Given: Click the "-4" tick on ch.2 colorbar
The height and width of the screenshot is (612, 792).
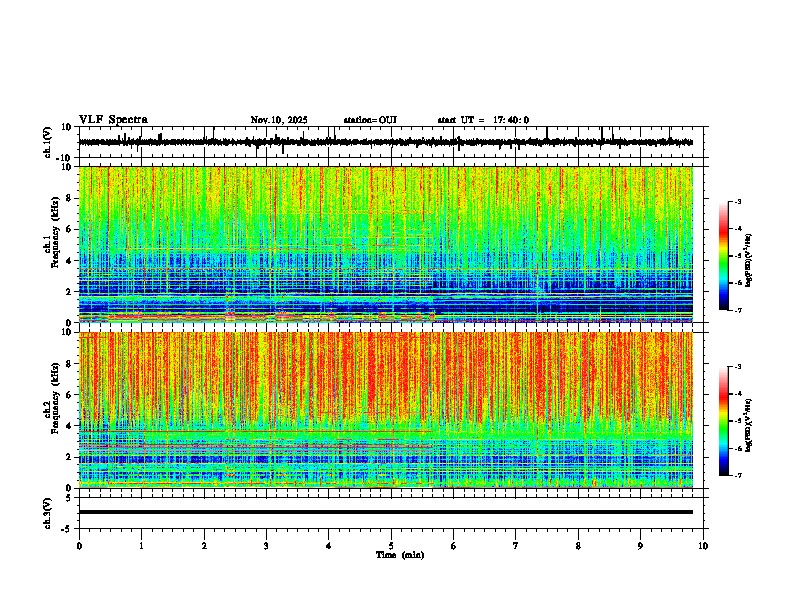Looking at the screenshot, I should pyautogui.click(x=737, y=394).
